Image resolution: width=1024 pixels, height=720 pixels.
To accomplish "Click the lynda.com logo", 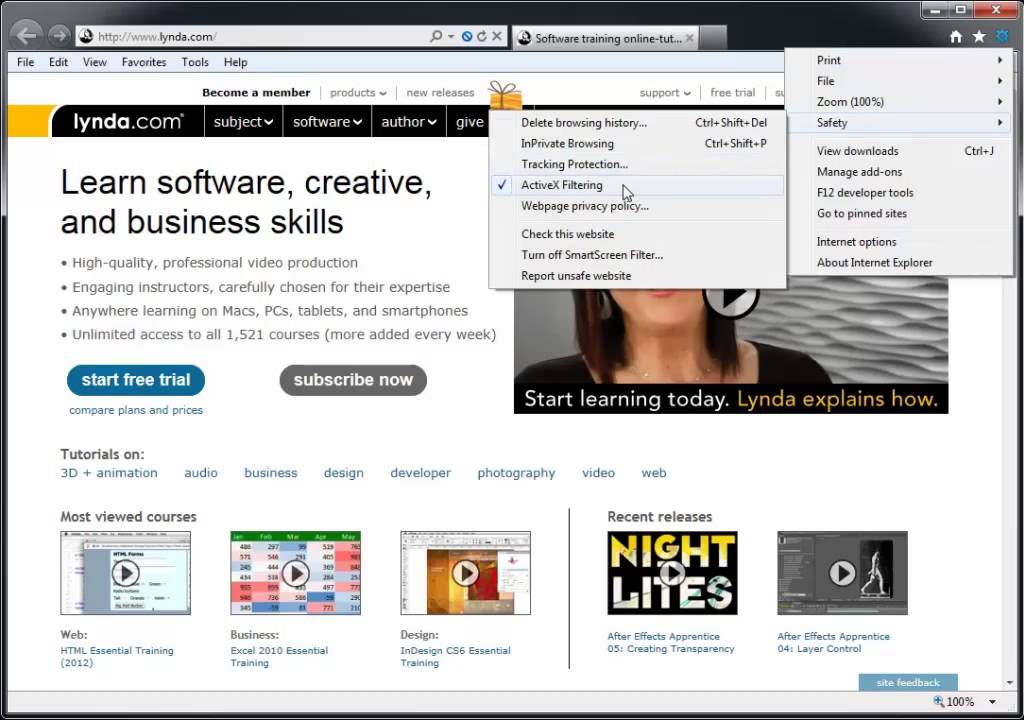I will (128, 122).
